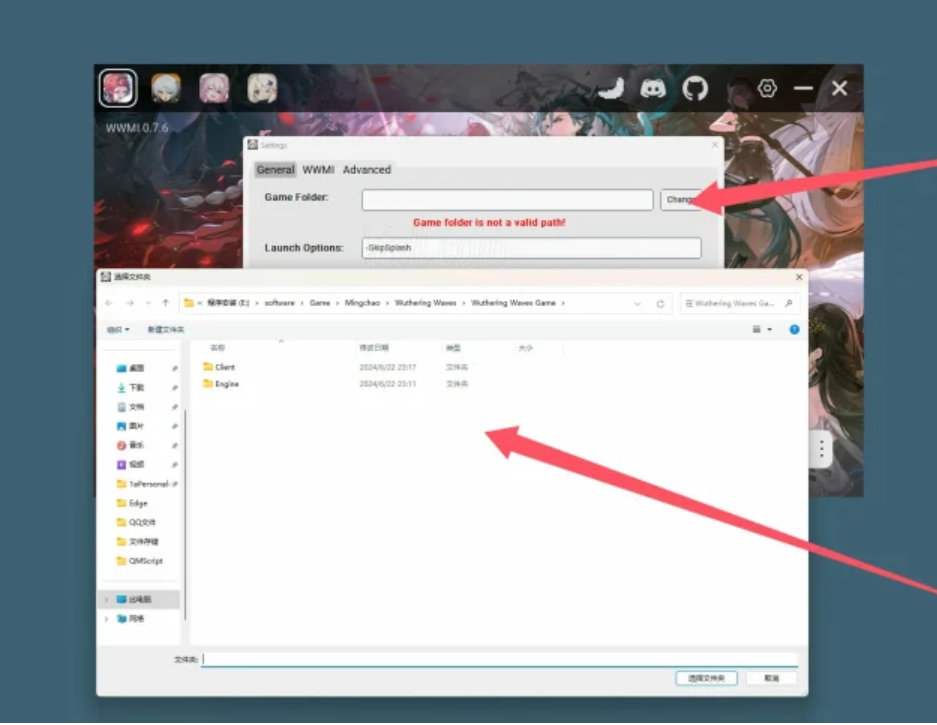
Task: Click the Change game folder button
Action: [x=680, y=200]
